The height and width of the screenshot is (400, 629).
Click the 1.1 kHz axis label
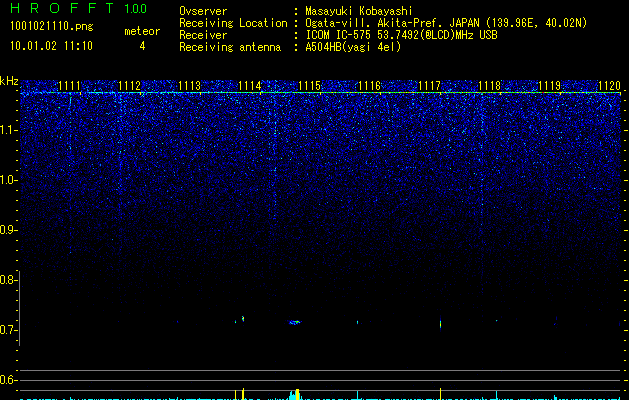click(8, 130)
